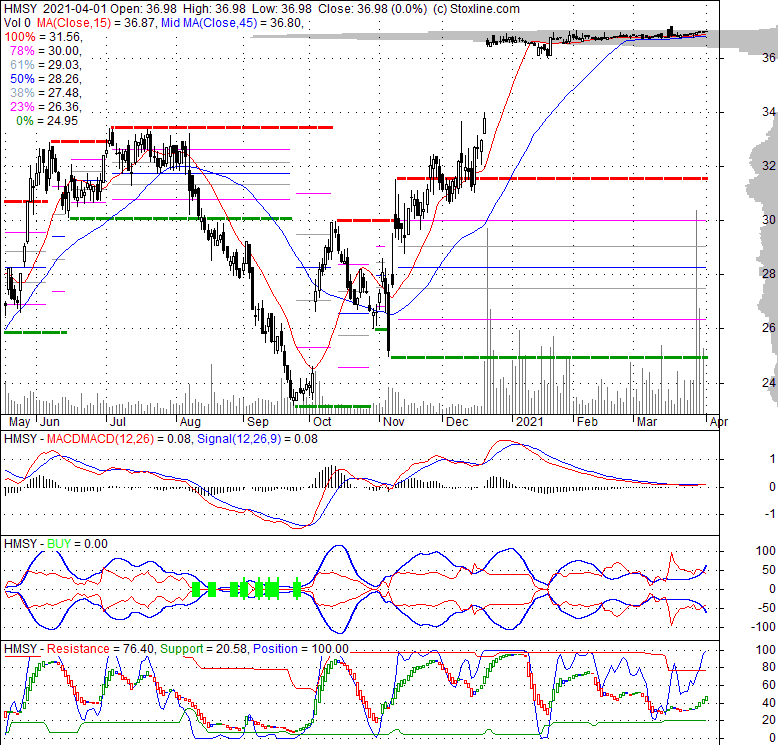This screenshot has width=780, height=745.
Task: Click the HMSY ticker title text
Action: (x=20, y=9)
